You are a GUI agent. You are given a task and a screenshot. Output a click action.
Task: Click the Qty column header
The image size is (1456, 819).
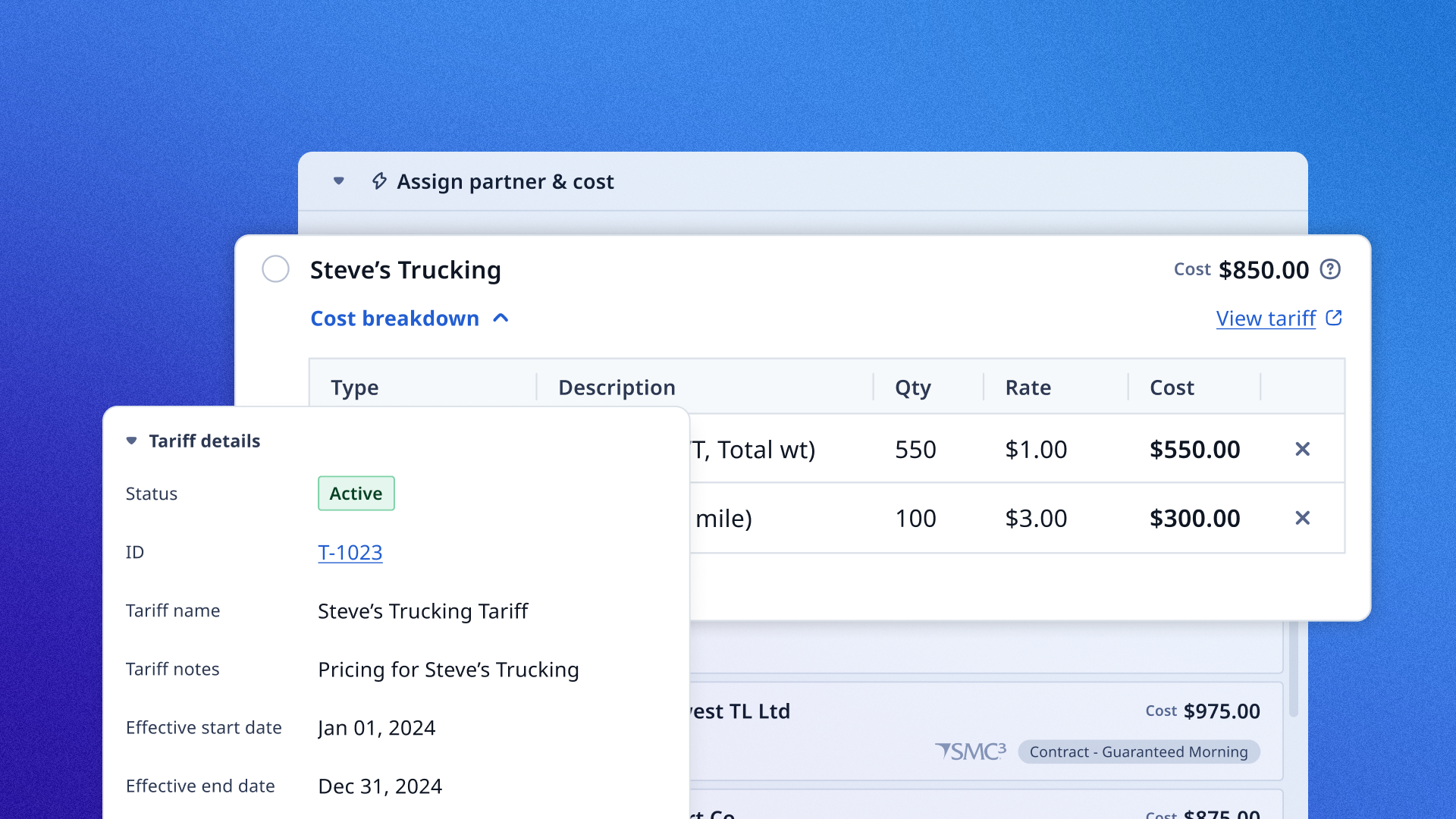click(x=913, y=388)
